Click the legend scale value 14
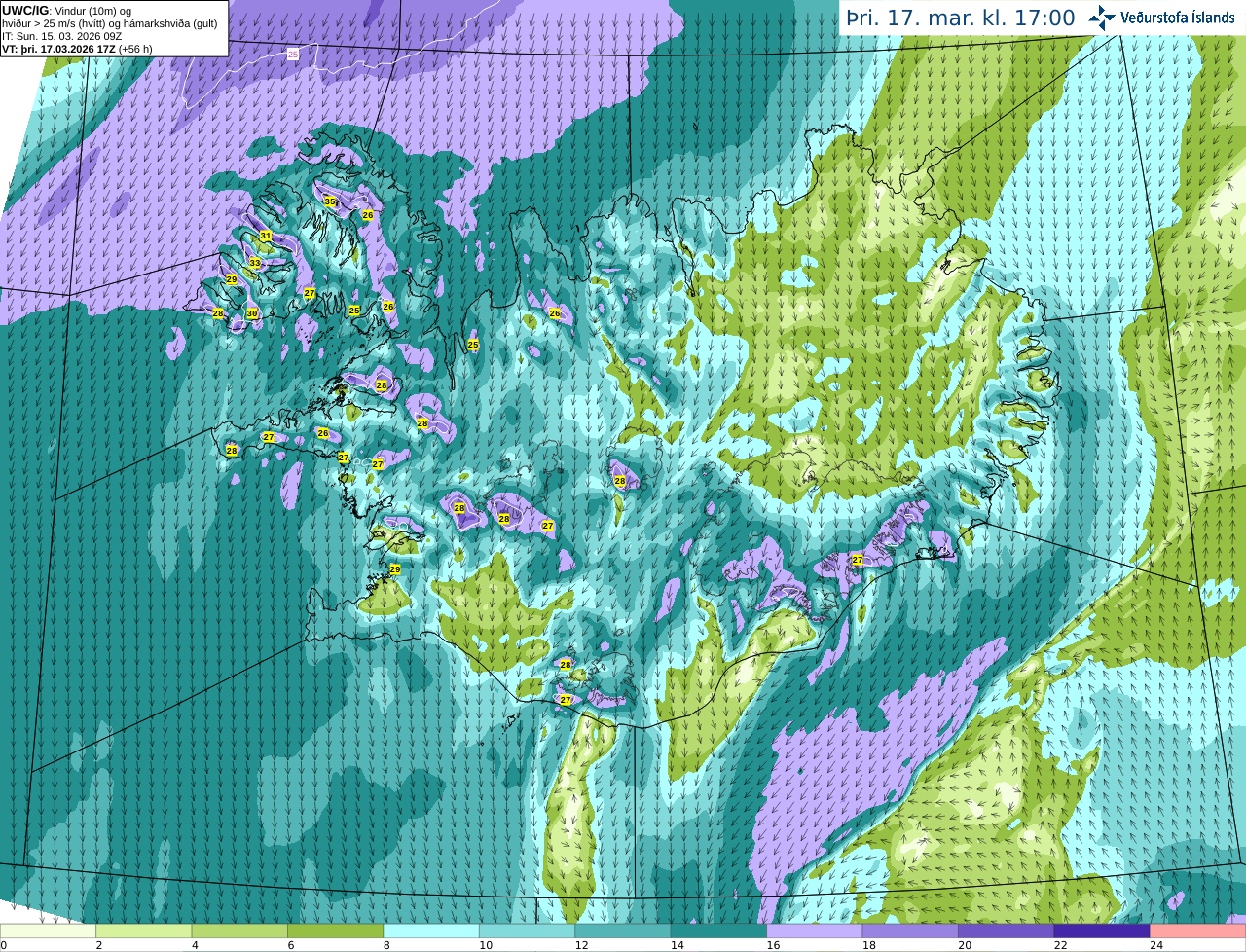This screenshot has width=1246, height=952. click(677, 945)
